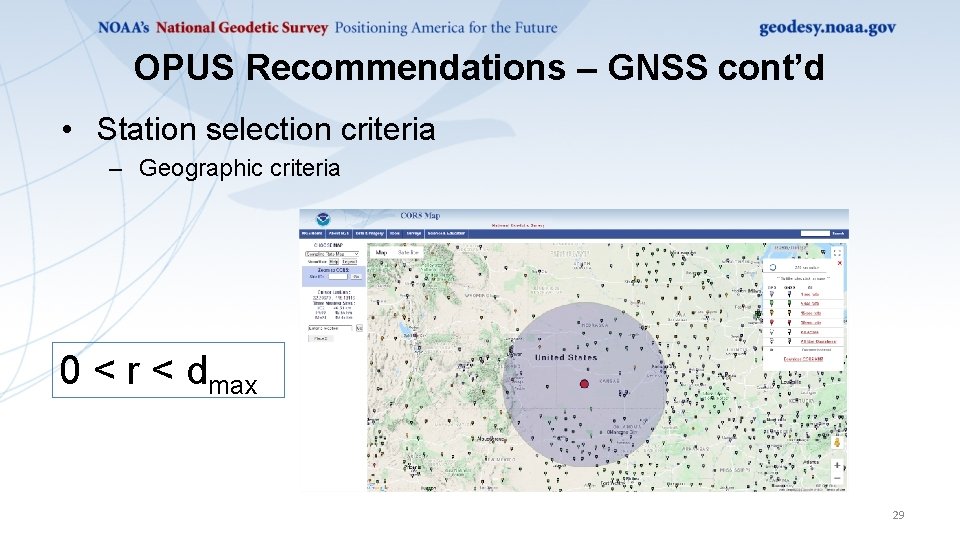Click the orange GPS marker in the legend

click(771, 313)
